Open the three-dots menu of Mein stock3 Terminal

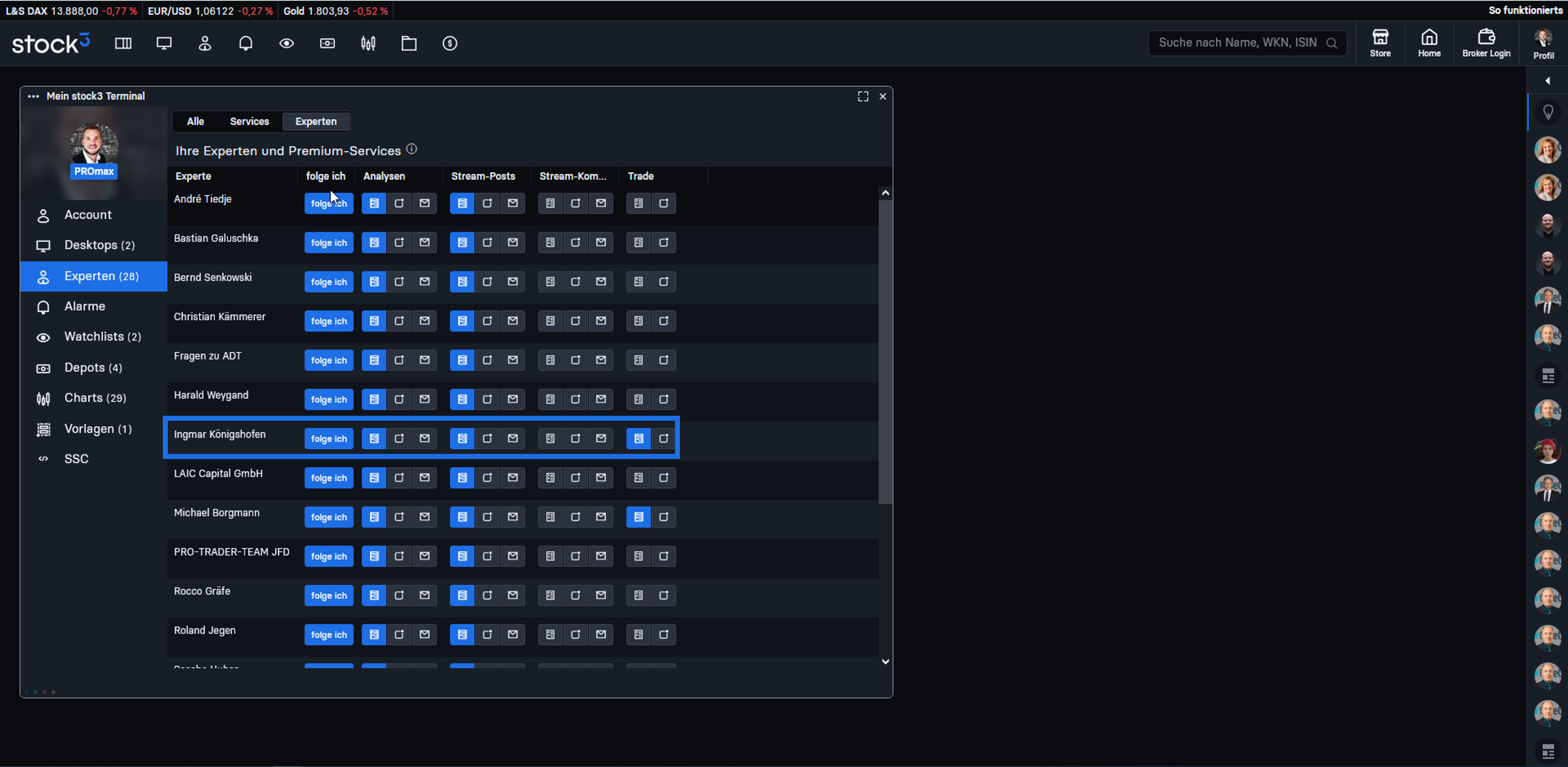click(x=33, y=96)
